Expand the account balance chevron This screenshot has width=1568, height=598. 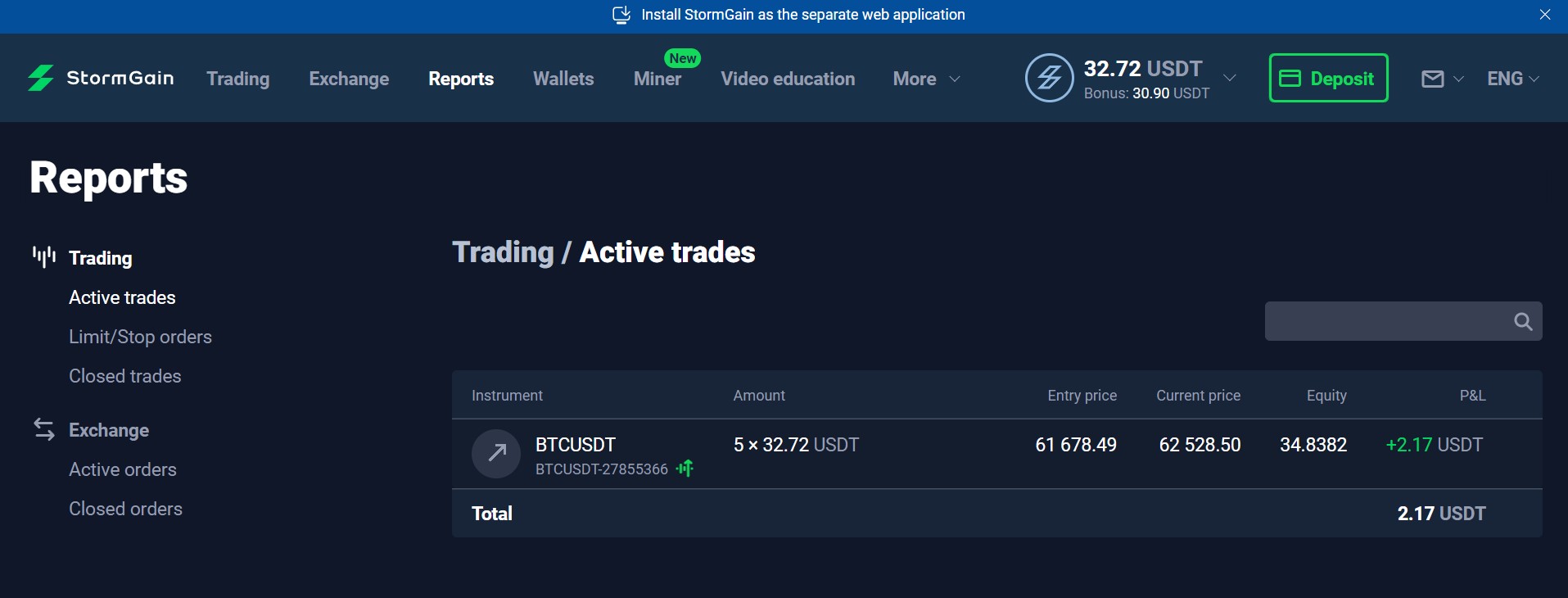[x=1229, y=78]
